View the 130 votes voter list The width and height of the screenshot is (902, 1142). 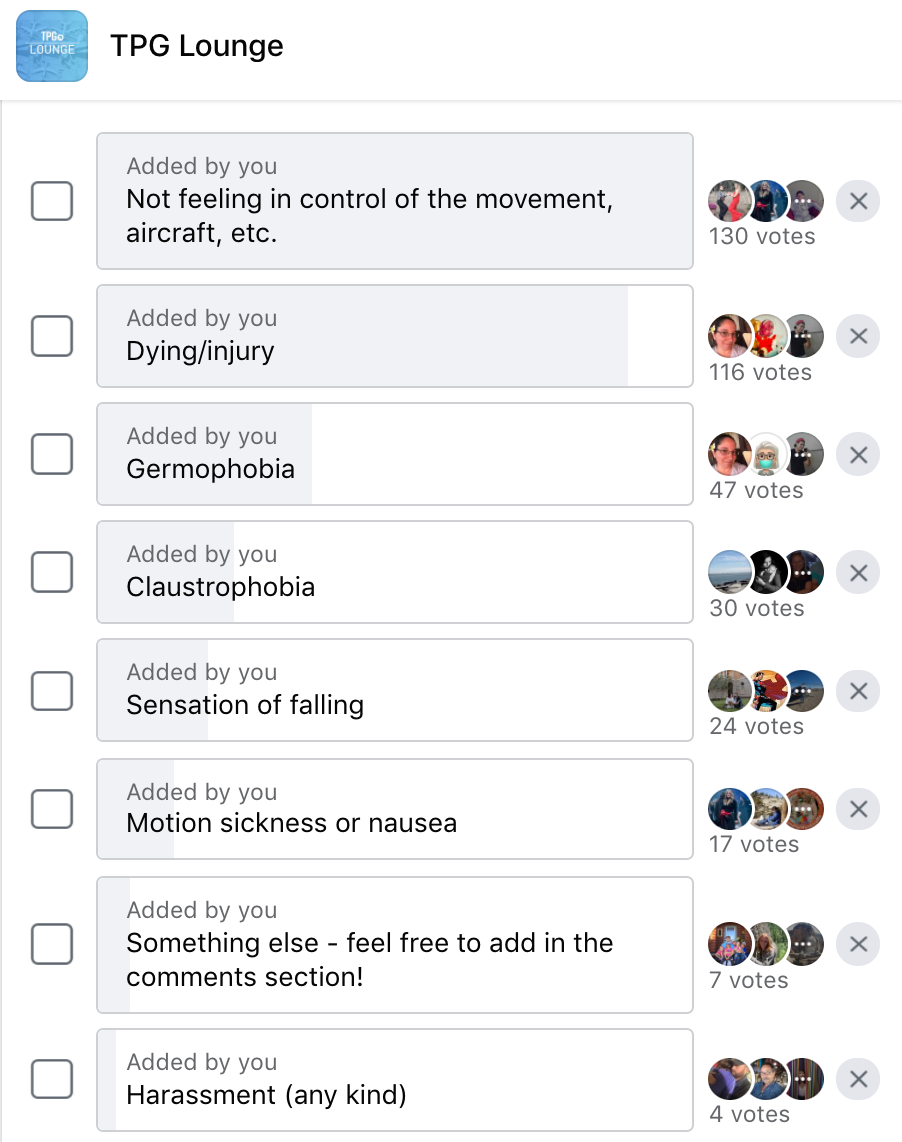tap(762, 237)
